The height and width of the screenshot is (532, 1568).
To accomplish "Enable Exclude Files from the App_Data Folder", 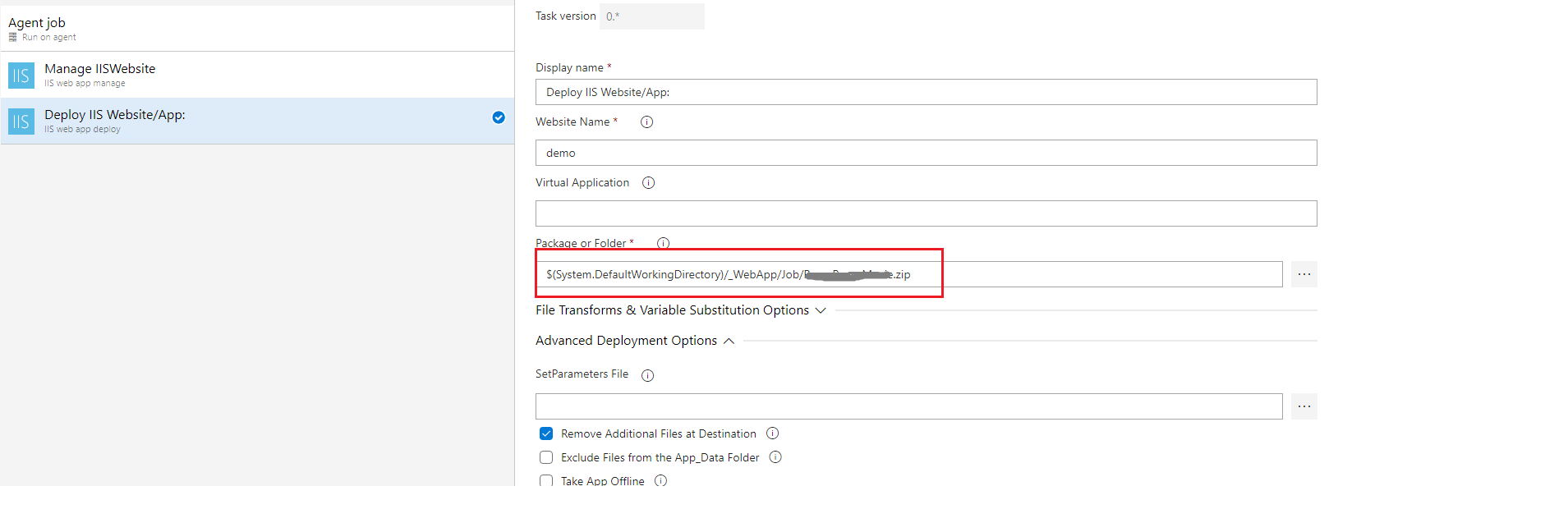I will 546,457.
